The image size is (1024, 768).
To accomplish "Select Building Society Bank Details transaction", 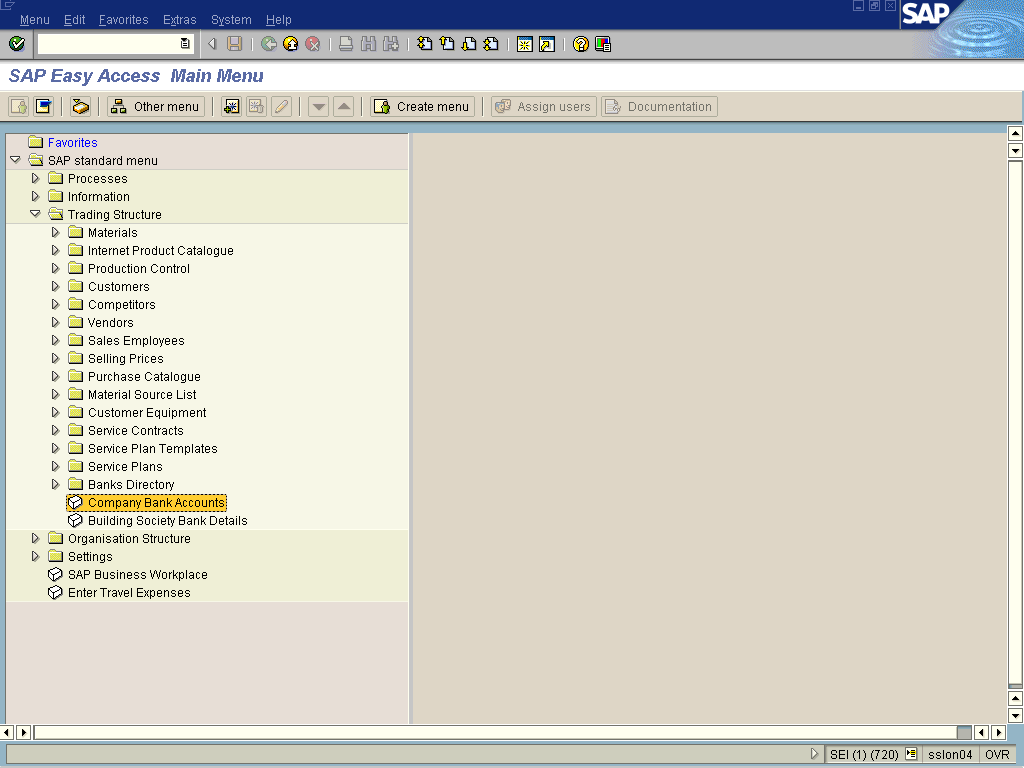I will point(168,520).
